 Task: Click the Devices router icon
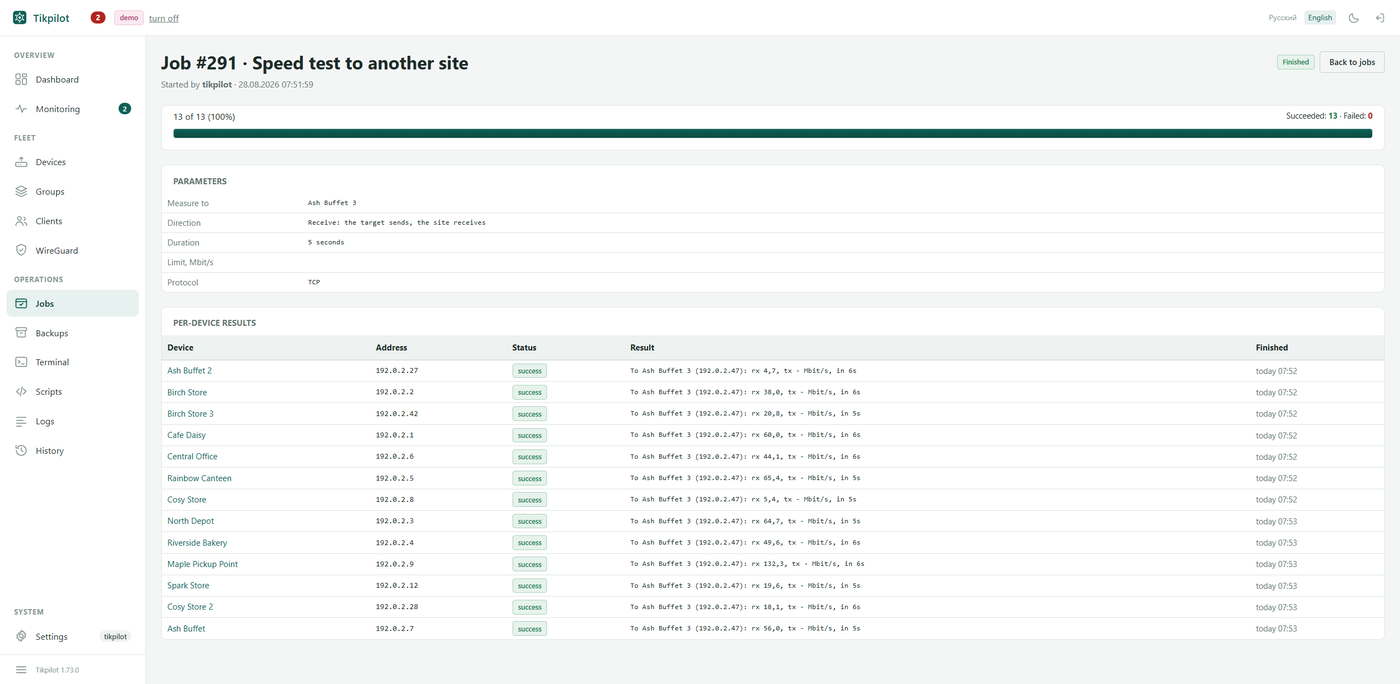[x=21, y=162]
